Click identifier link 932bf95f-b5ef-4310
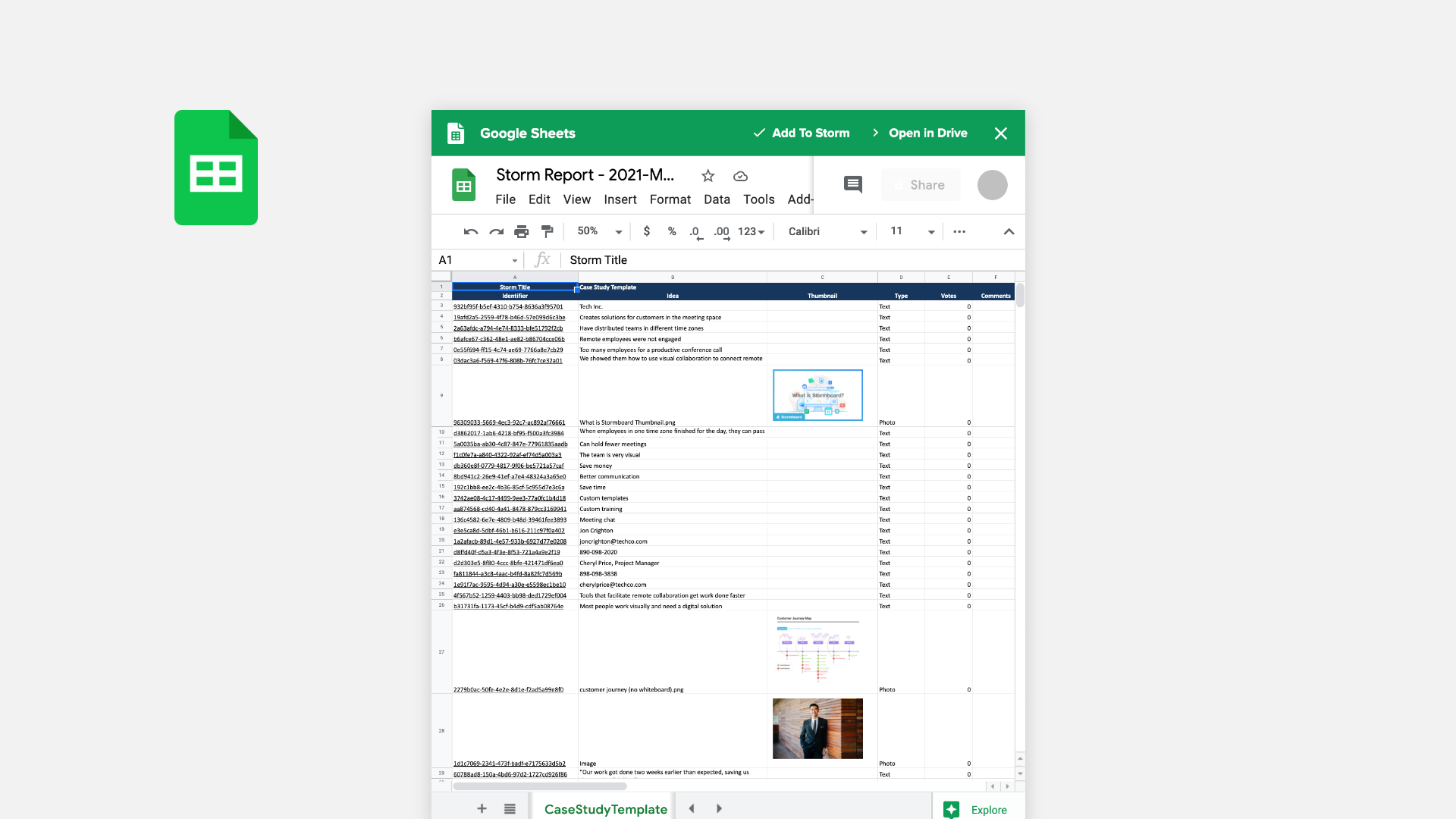The height and width of the screenshot is (819, 1456). [508, 307]
